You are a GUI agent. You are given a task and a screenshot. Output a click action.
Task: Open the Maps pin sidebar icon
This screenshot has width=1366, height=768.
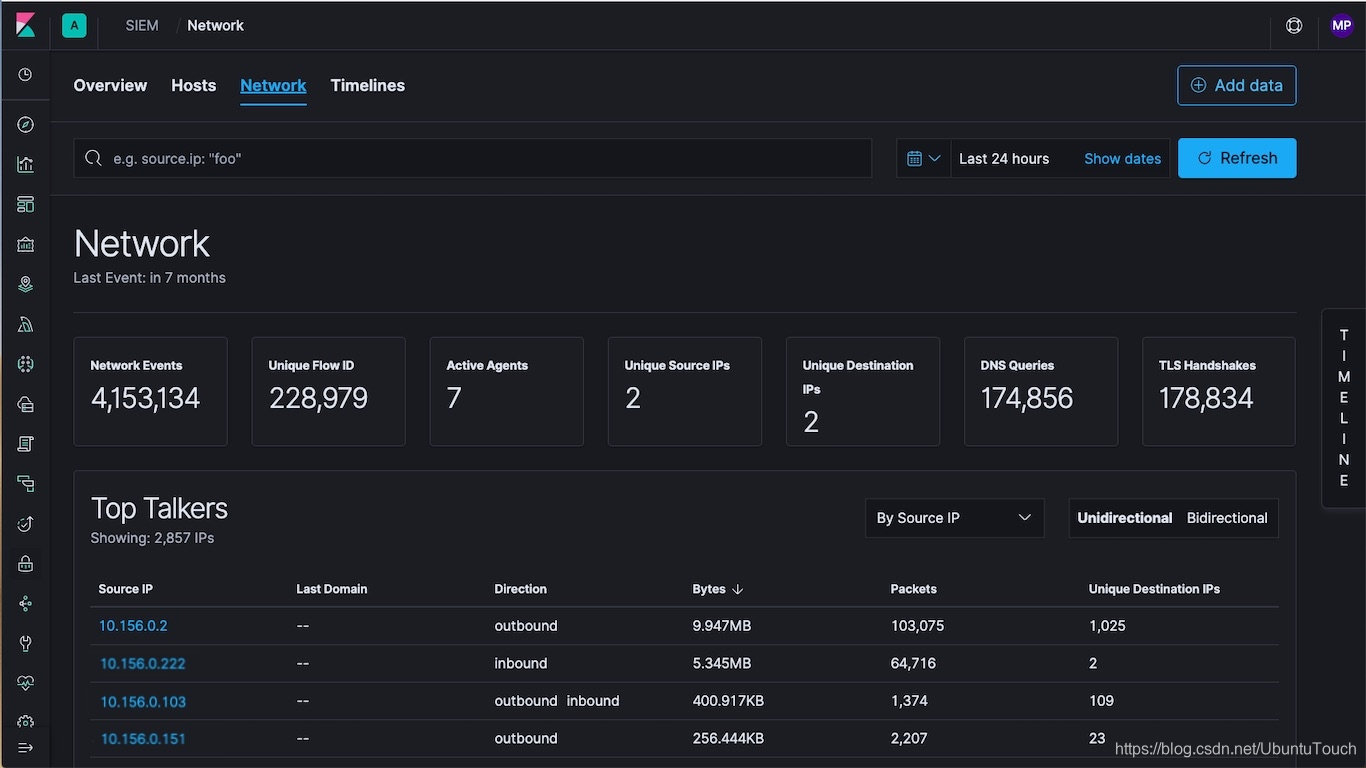(25, 285)
